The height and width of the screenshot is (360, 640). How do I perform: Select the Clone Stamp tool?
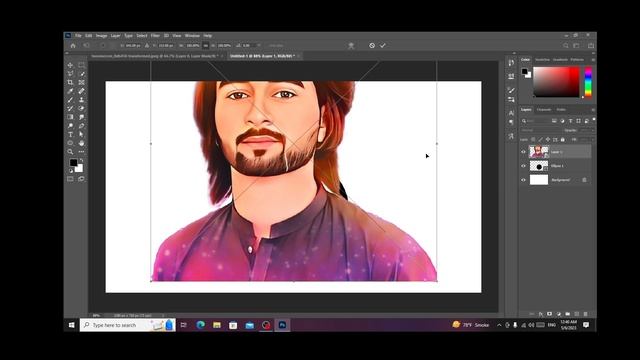pyautogui.click(x=82, y=100)
